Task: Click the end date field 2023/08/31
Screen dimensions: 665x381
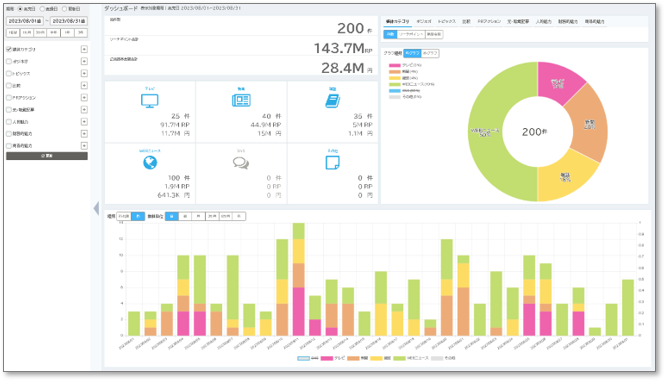Action: pos(69,21)
